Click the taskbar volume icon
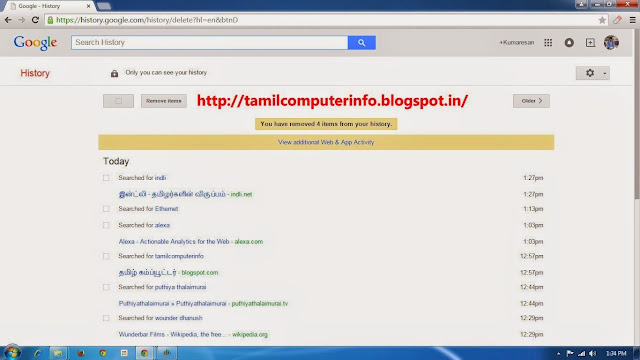This screenshot has height=360, width=640. (593, 353)
